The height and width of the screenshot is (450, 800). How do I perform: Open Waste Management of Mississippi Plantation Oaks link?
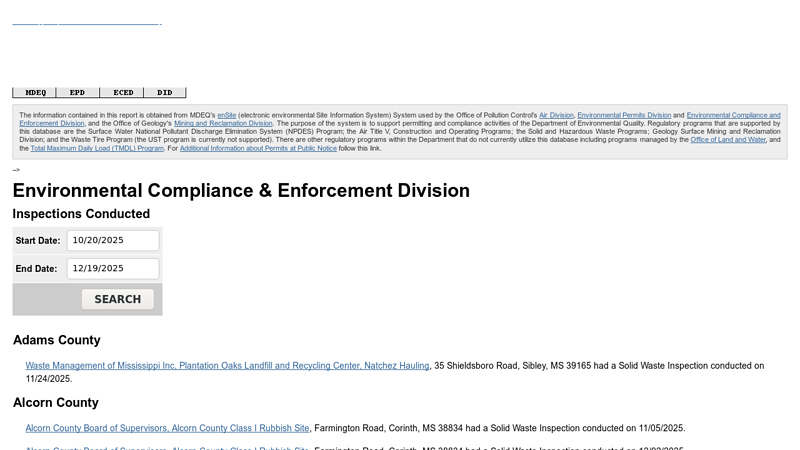(x=228, y=366)
